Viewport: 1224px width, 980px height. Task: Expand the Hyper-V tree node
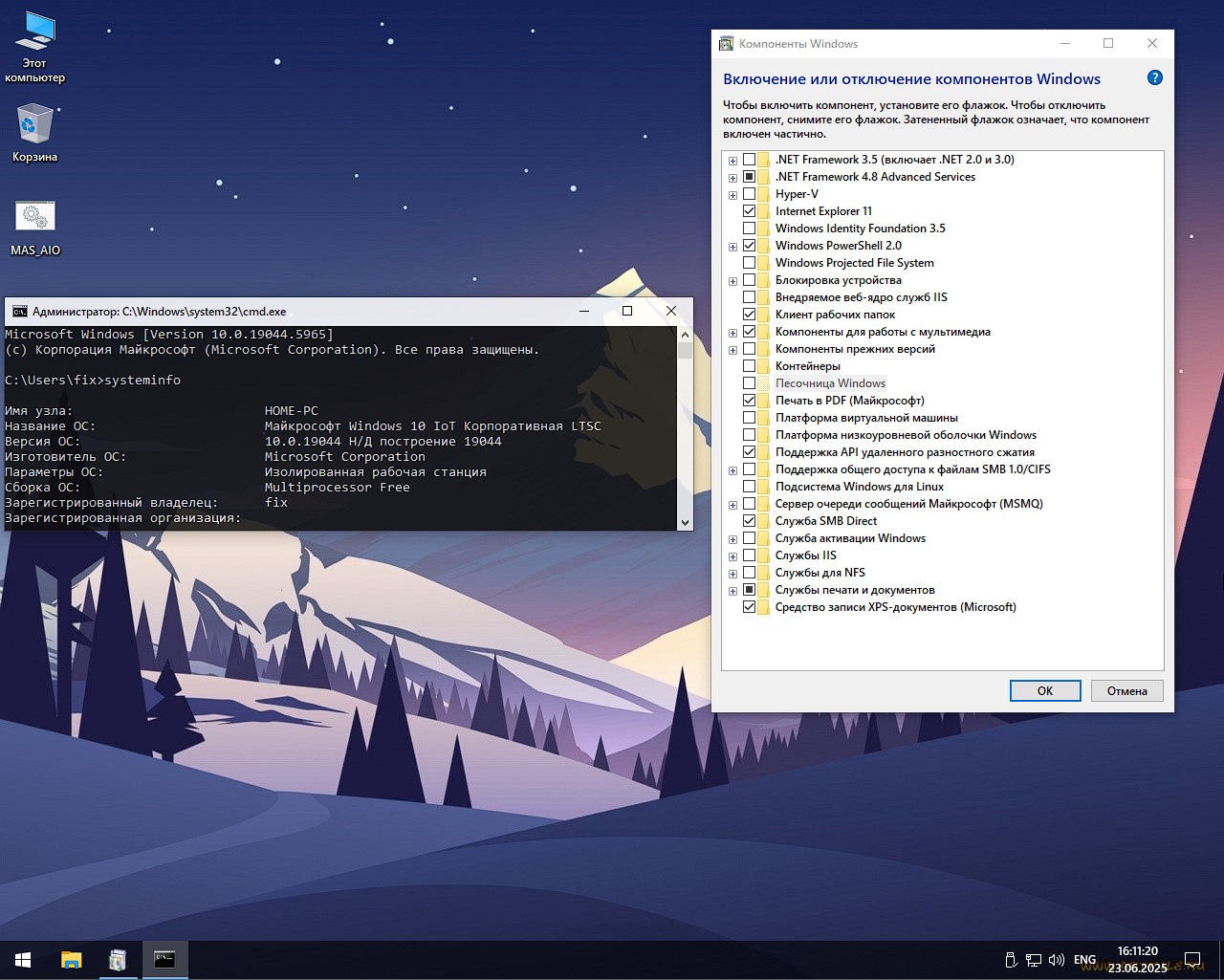click(732, 195)
